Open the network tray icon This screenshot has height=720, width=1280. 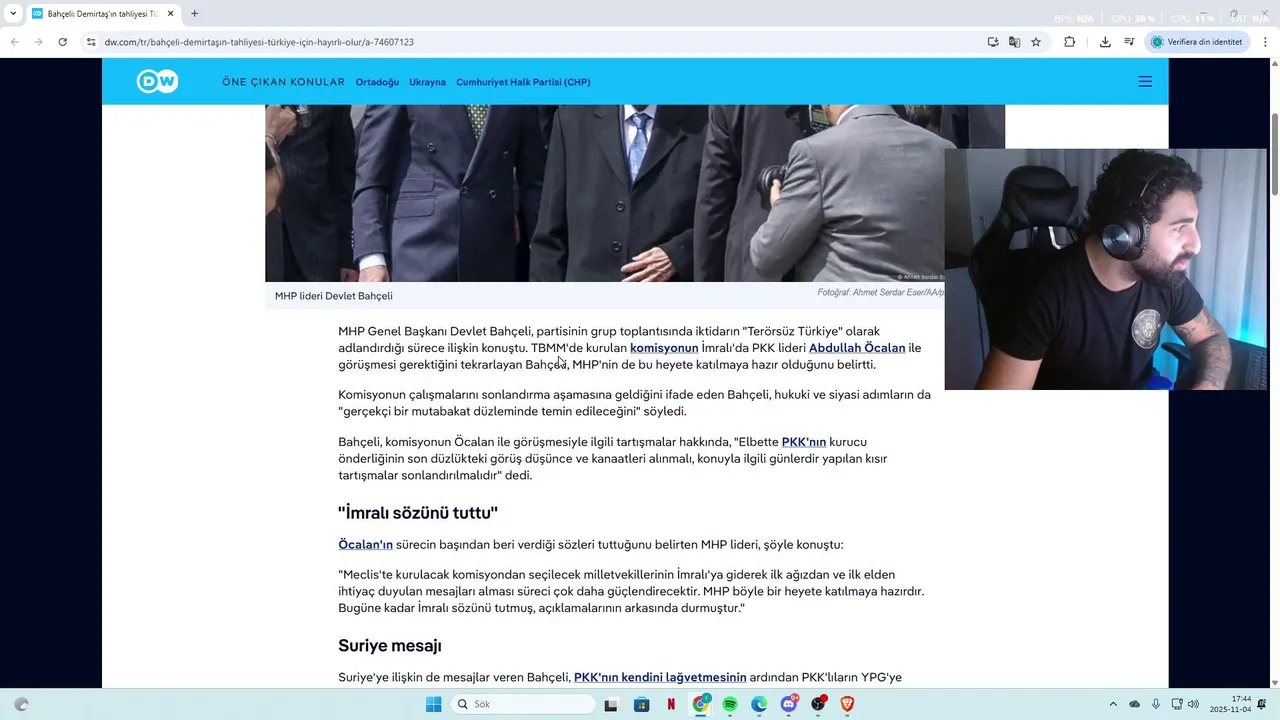[1177, 704]
